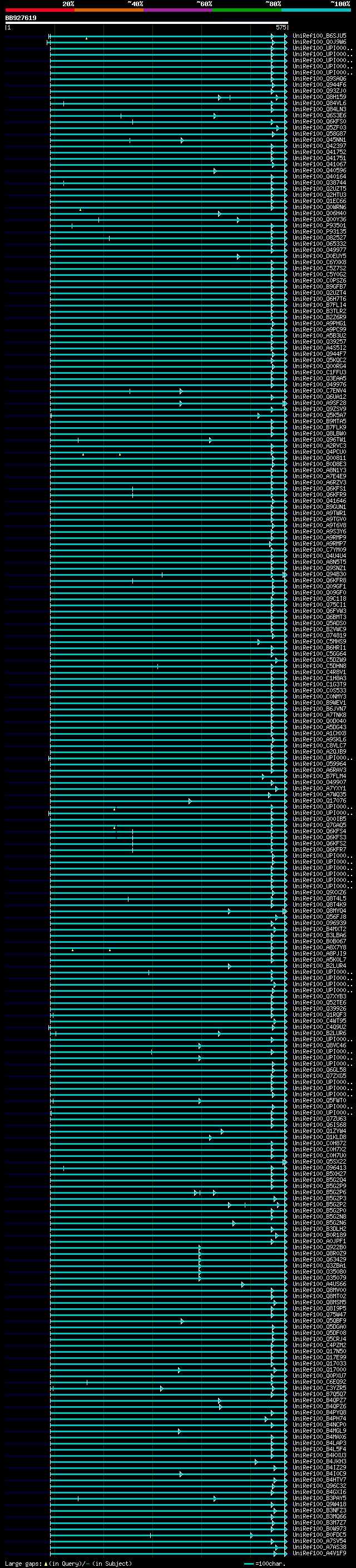Select label UniRef100_Q00811
The height and width of the screenshot is (1568, 356).
coord(319,458)
